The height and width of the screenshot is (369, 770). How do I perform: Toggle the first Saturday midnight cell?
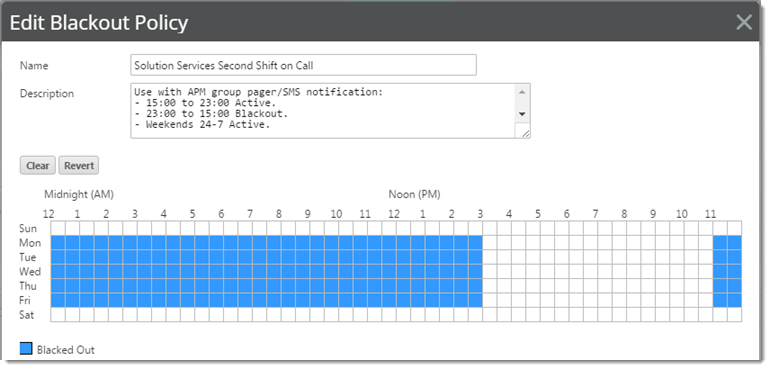pyautogui.click(x=58, y=314)
